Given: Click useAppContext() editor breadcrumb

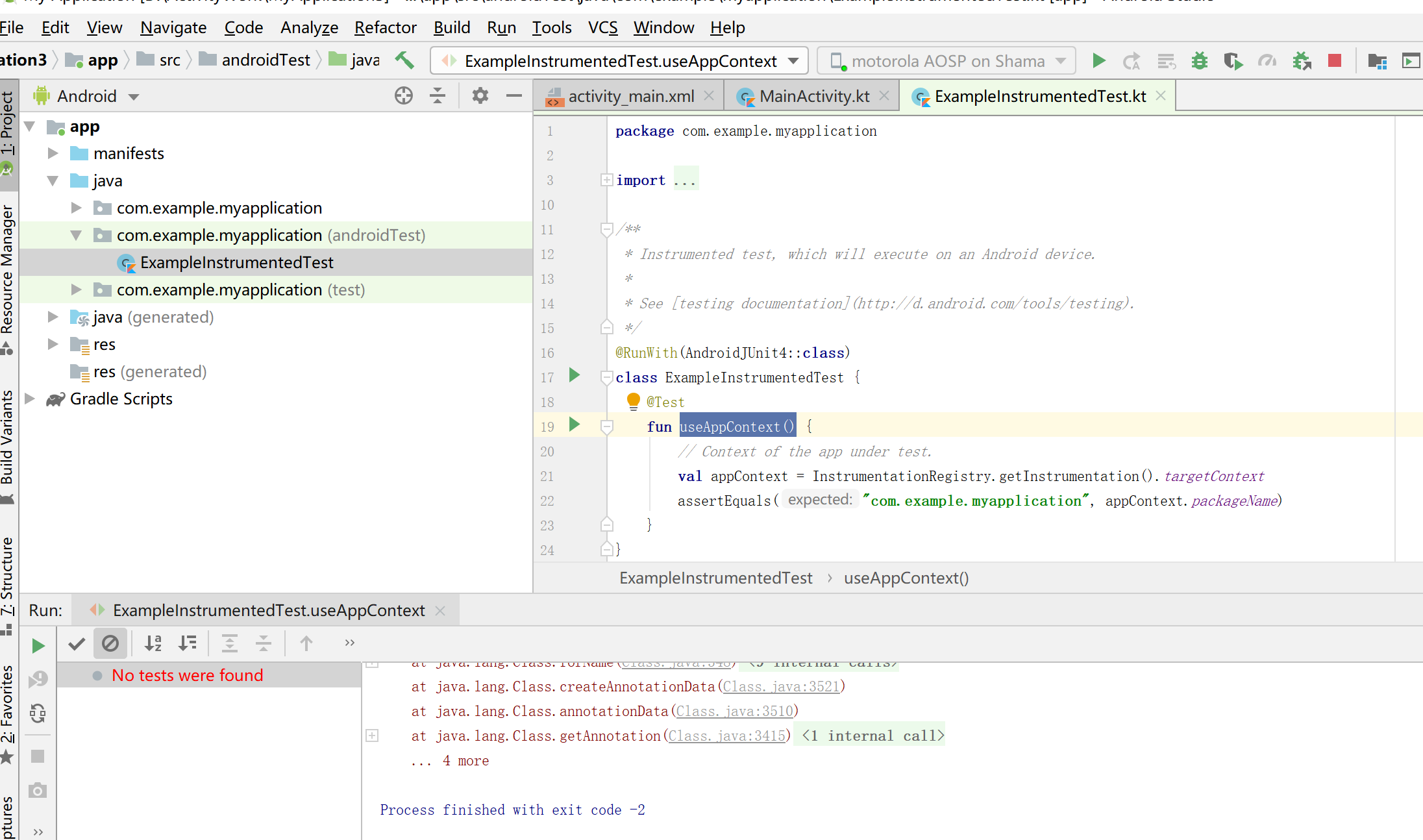Looking at the screenshot, I should (x=906, y=578).
